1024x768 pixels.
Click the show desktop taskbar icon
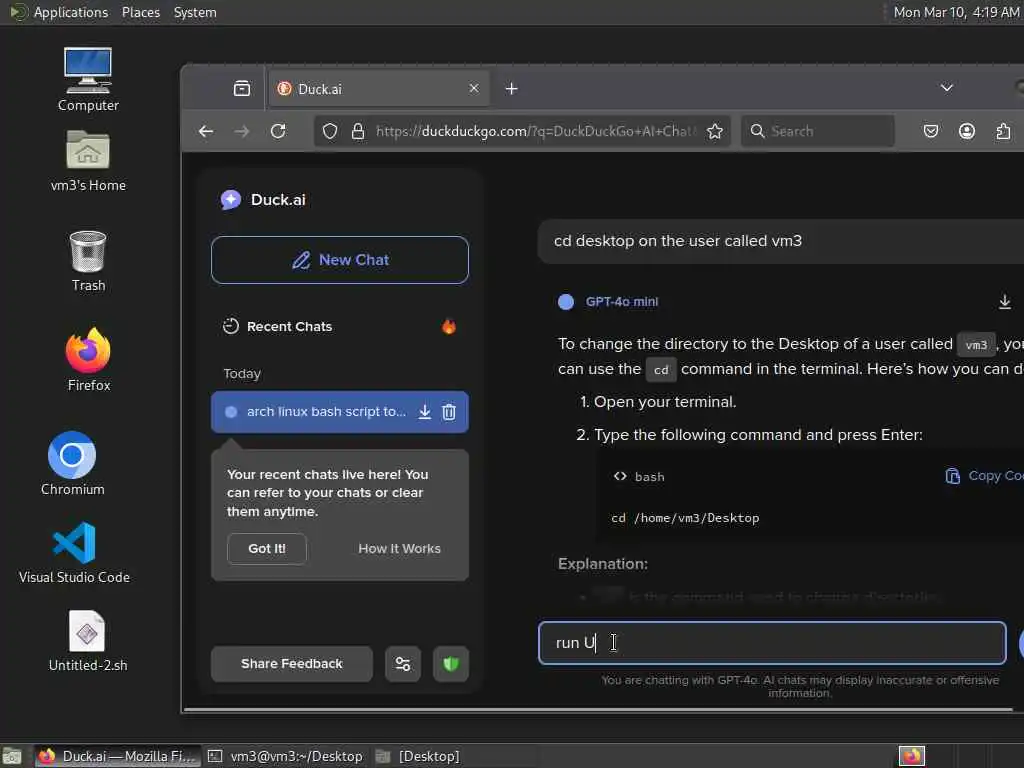[12, 756]
